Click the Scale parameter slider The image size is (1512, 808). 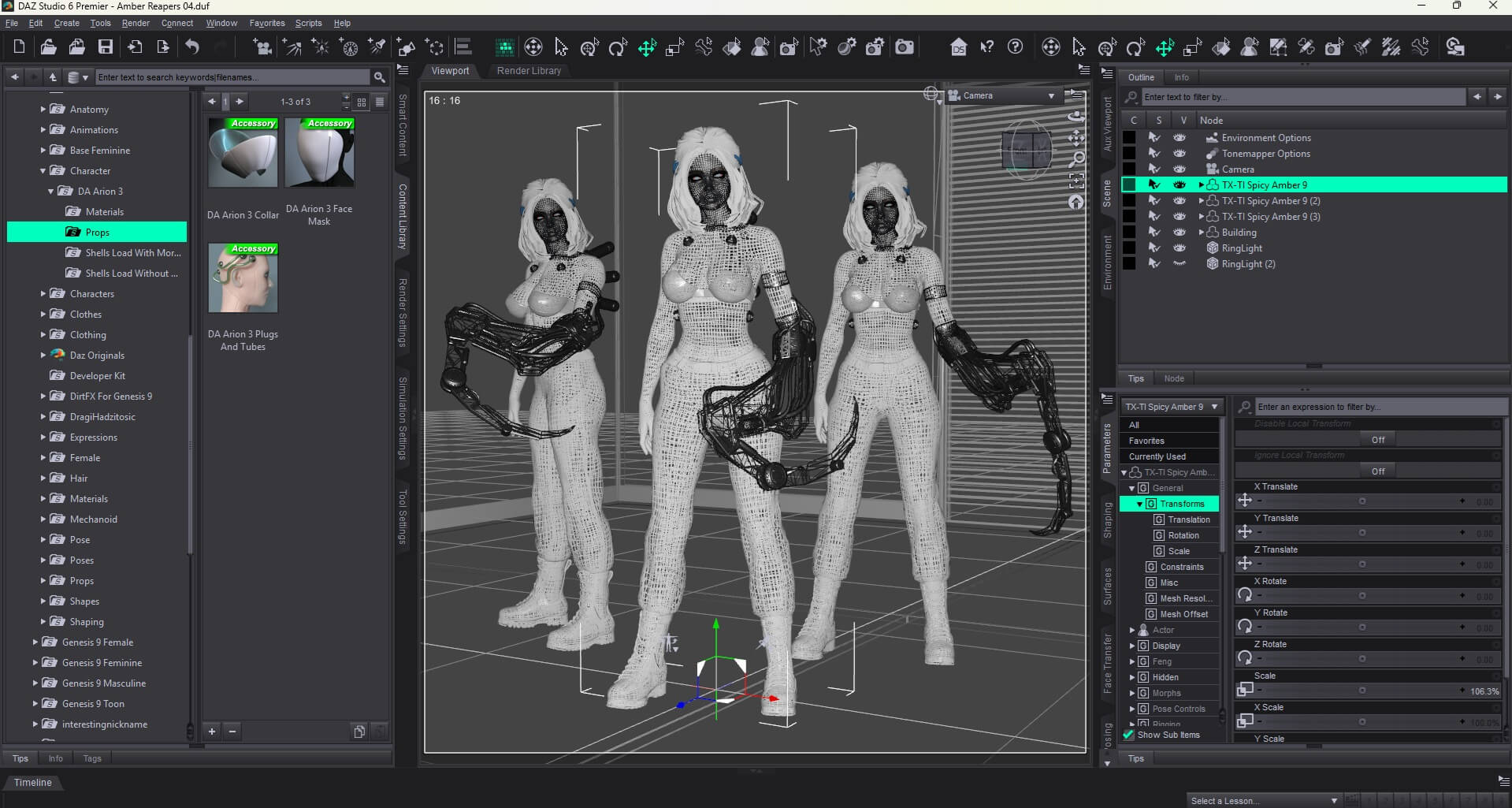[1362, 691]
